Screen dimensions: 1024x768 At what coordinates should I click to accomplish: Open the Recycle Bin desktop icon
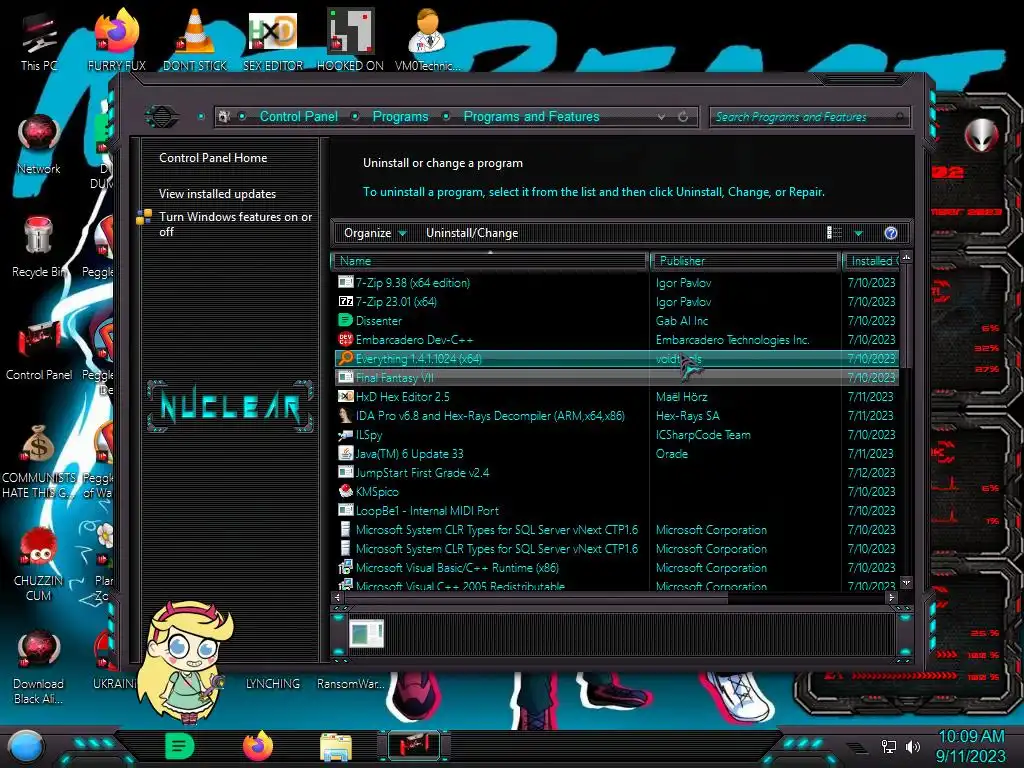tap(39, 247)
